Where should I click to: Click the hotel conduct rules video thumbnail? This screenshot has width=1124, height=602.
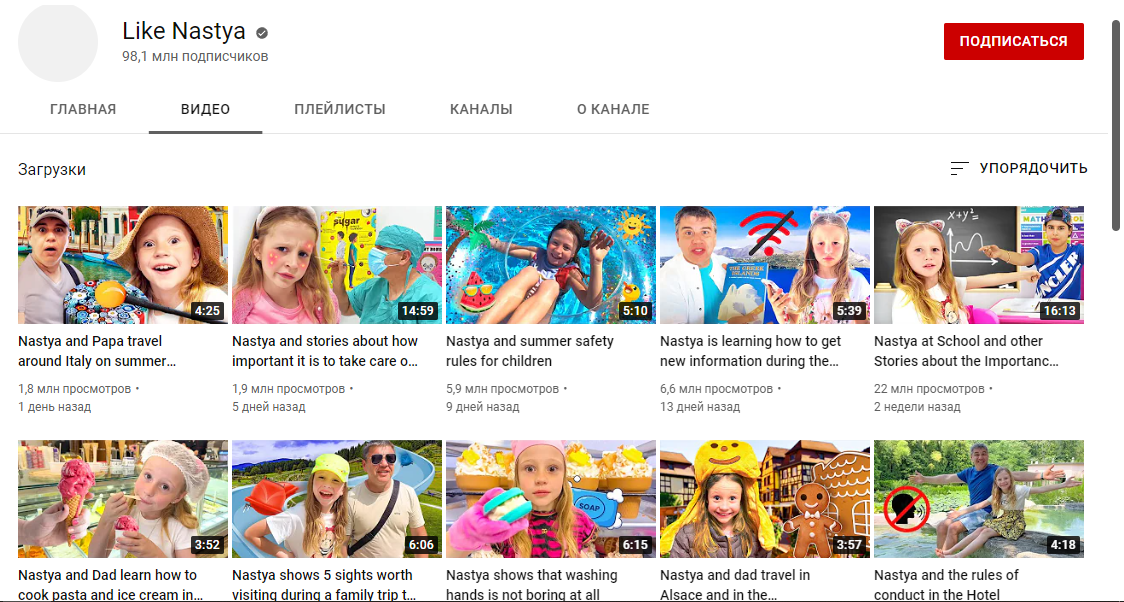(x=978, y=498)
